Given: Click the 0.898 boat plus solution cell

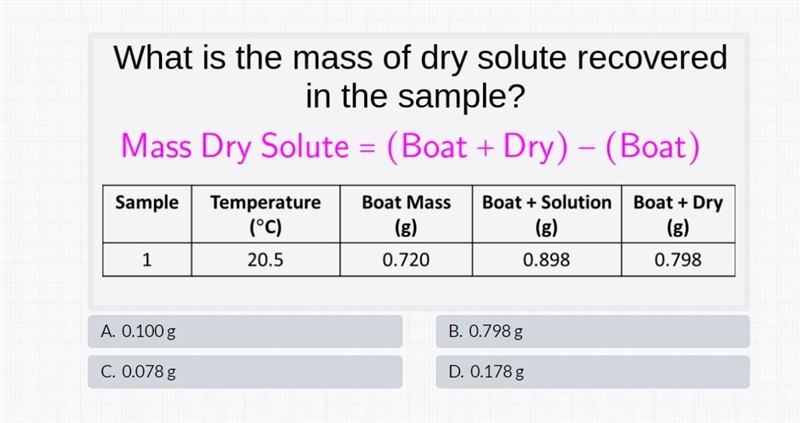Looking at the screenshot, I should click(x=547, y=260).
